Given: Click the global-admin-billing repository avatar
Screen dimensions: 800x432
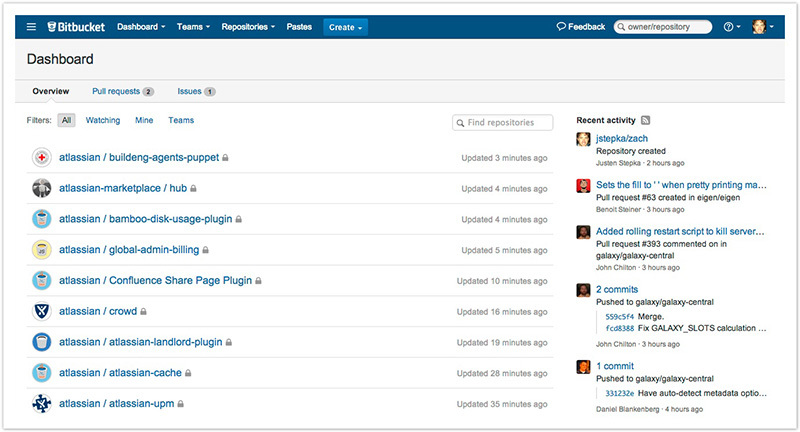Looking at the screenshot, I should tap(42, 250).
